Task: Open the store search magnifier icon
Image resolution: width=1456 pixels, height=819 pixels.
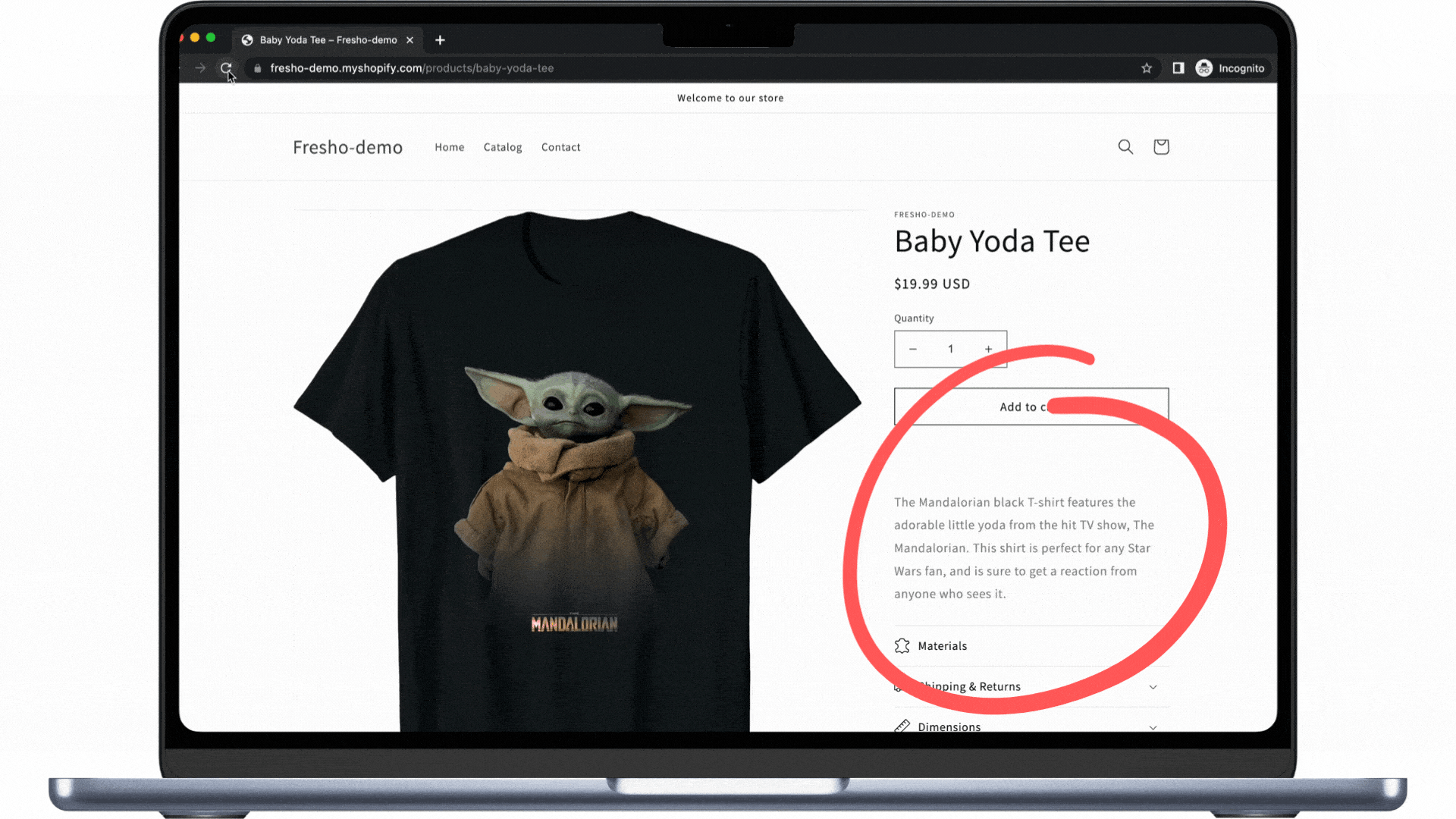Action: click(1125, 147)
